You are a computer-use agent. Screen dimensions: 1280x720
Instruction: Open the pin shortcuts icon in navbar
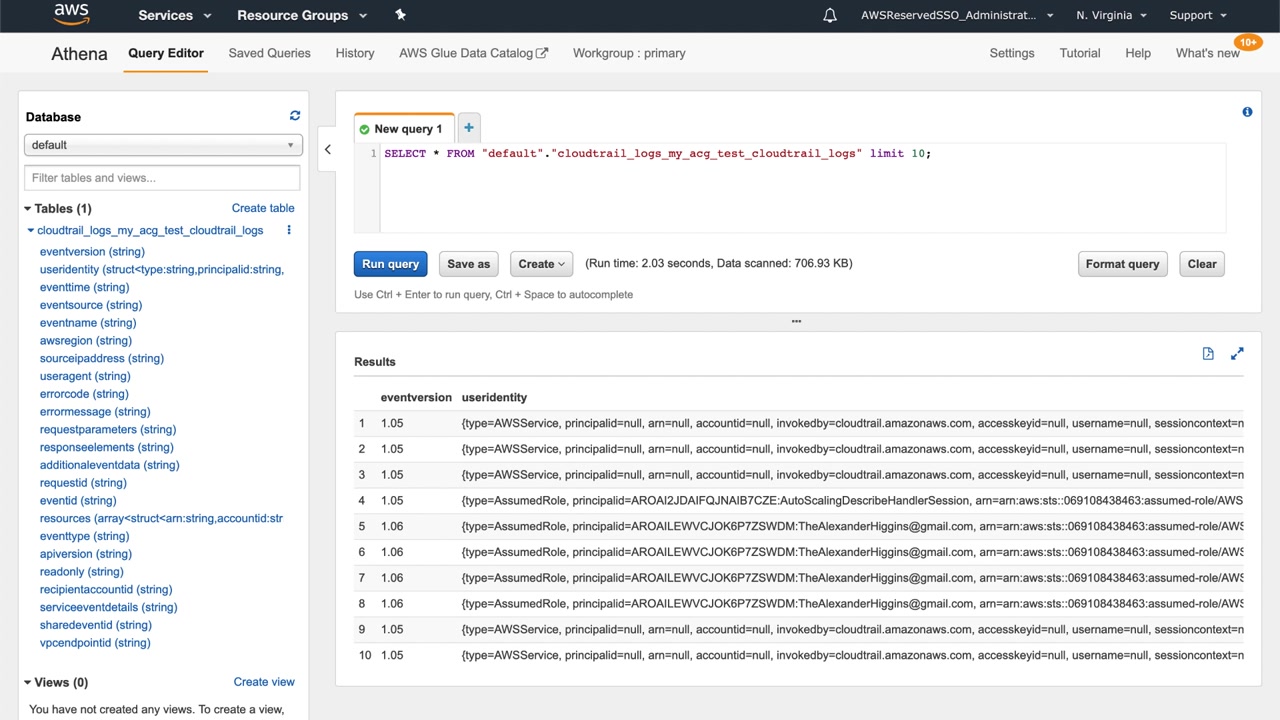click(x=400, y=15)
